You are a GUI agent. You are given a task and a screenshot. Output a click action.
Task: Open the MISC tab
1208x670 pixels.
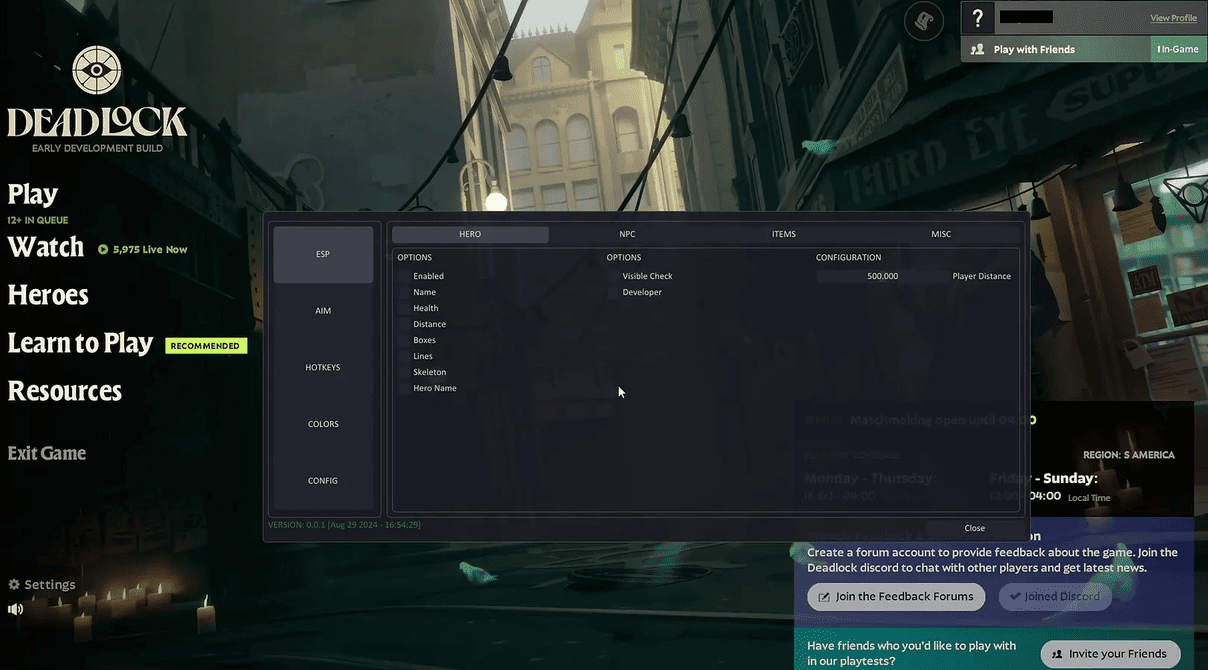click(x=941, y=234)
